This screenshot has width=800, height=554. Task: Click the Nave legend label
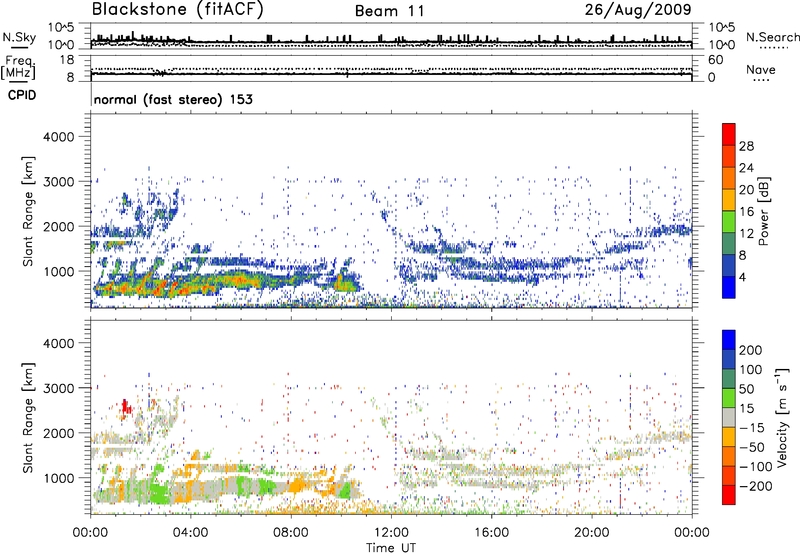click(761, 70)
